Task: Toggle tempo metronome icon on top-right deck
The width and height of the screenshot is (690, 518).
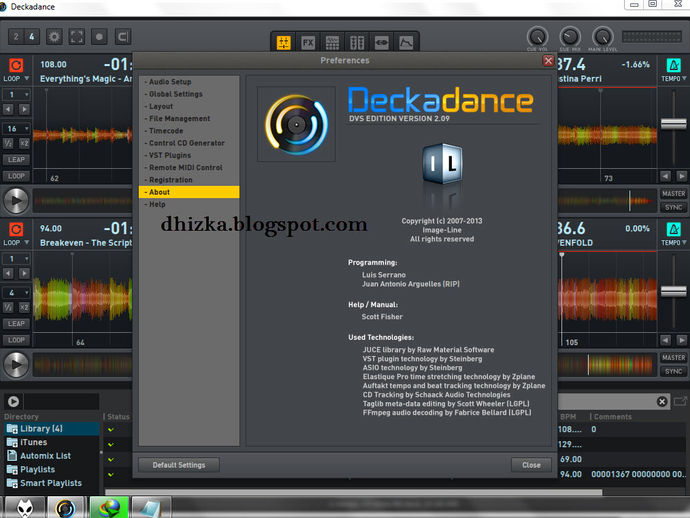Action: (673, 66)
